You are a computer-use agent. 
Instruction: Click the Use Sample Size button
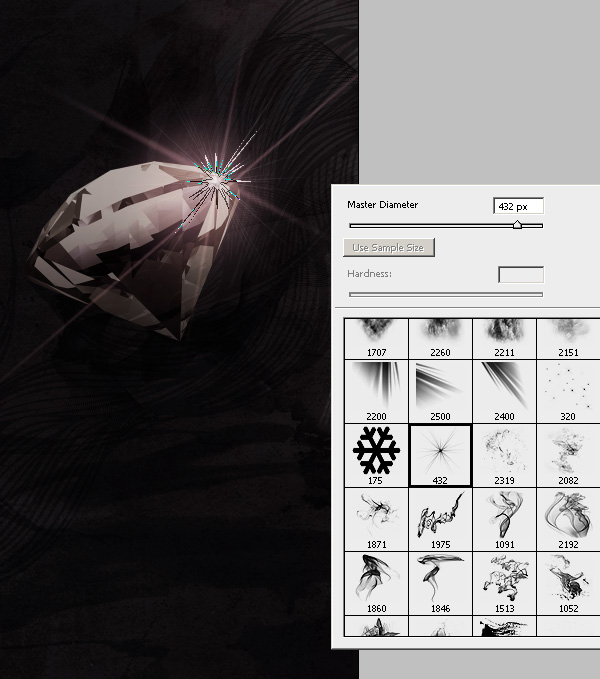point(389,248)
